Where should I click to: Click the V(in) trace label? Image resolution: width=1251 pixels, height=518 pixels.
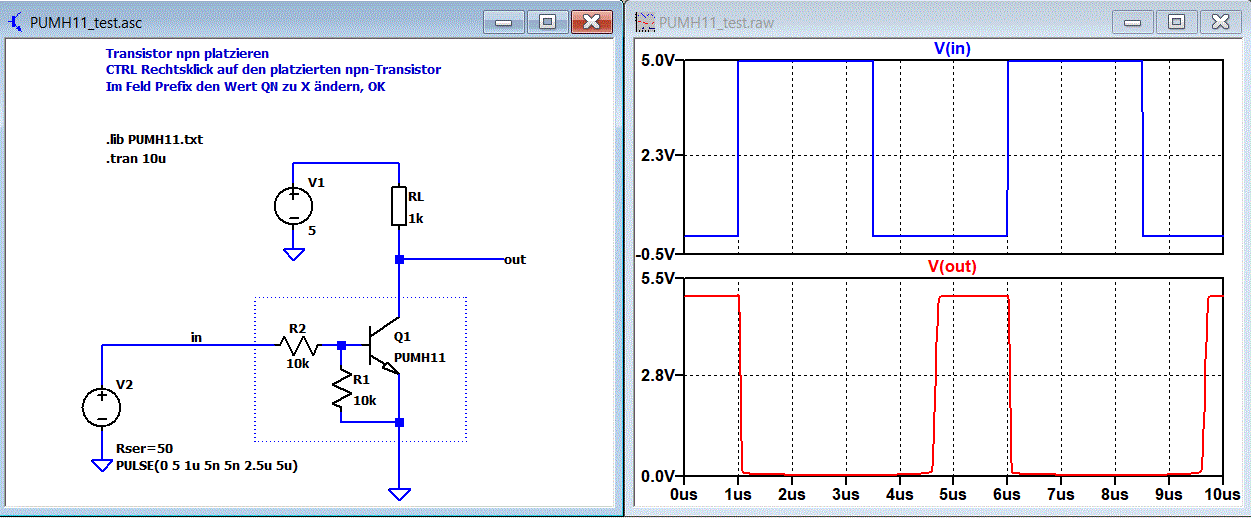pos(952,47)
